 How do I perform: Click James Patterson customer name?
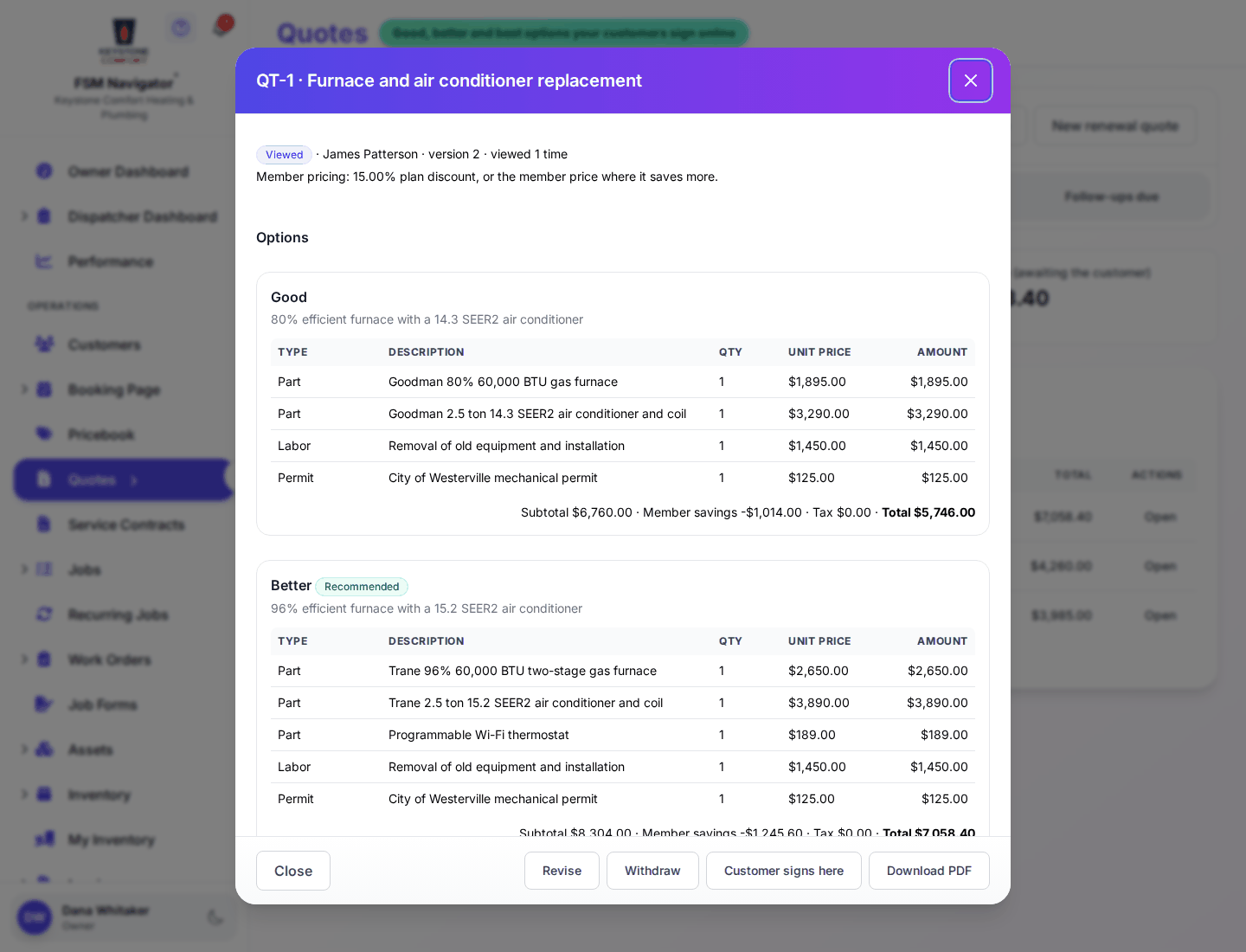(x=370, y=154)
